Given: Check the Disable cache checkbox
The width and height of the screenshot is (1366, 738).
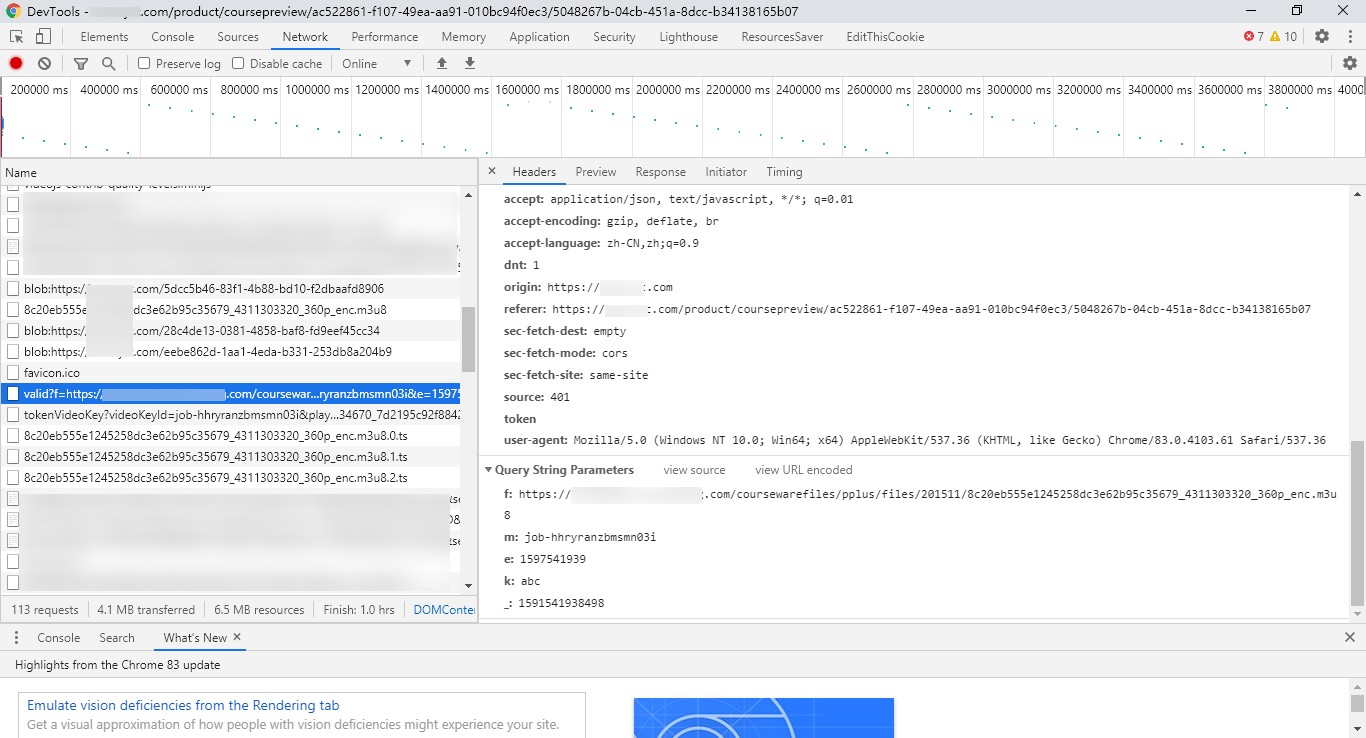Looking at the screenshot, I should click(238, 63).
